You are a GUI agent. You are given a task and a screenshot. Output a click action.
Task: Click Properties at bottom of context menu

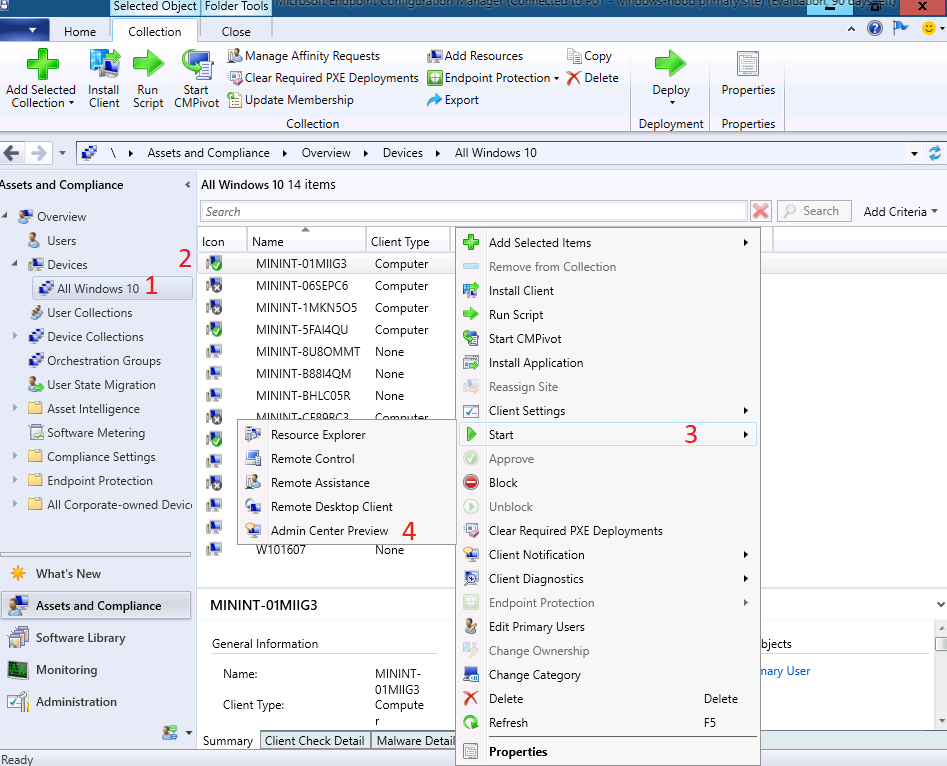point(608,752)
